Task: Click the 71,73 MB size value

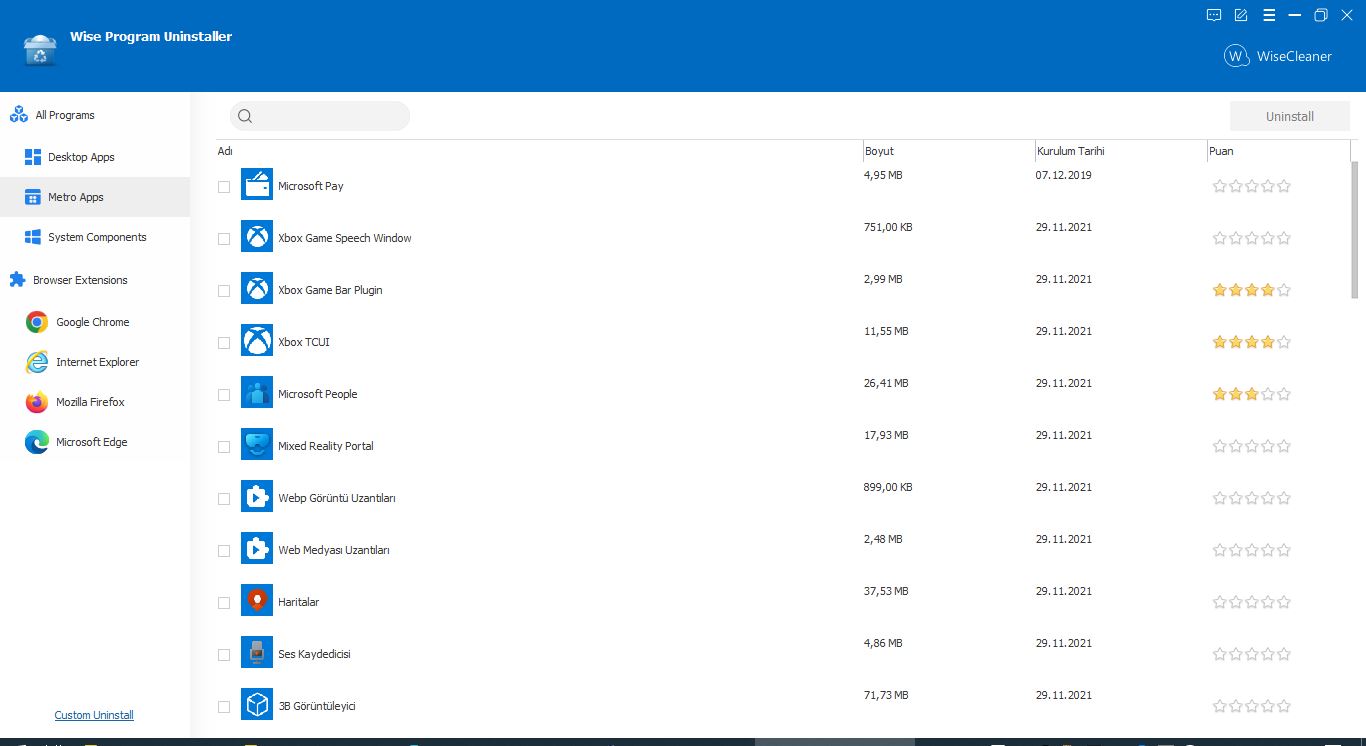Action: (x=886, y=695)
